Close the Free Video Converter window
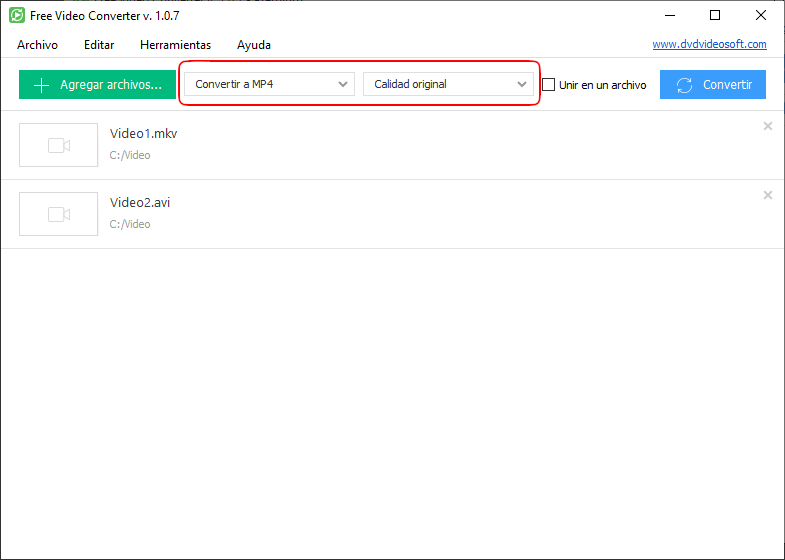 tap(761, 16)
